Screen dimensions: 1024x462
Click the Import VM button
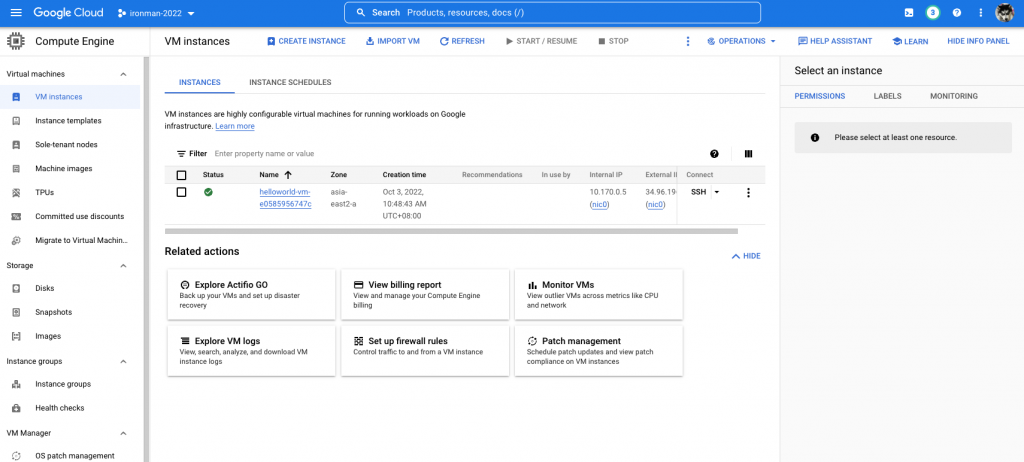tap(392, 41)
